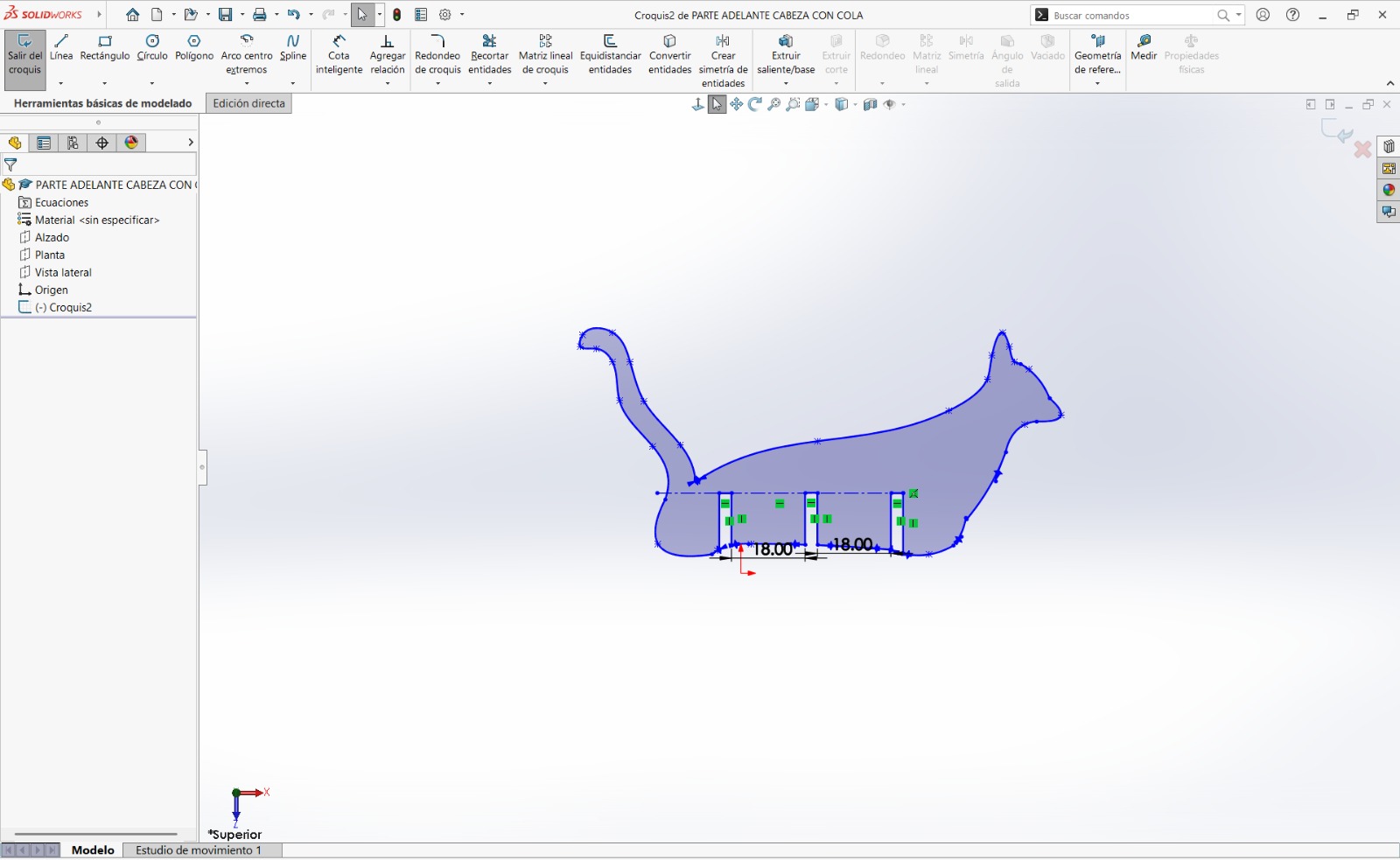Open Geometría de referencia tool

click(1097, 55)
